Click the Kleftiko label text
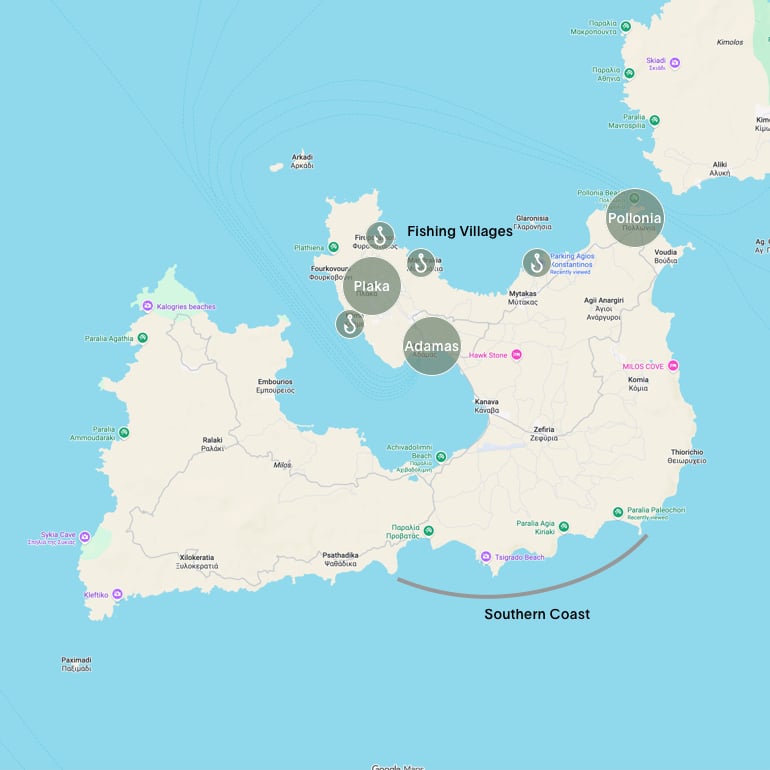 (x=96, y=595)
